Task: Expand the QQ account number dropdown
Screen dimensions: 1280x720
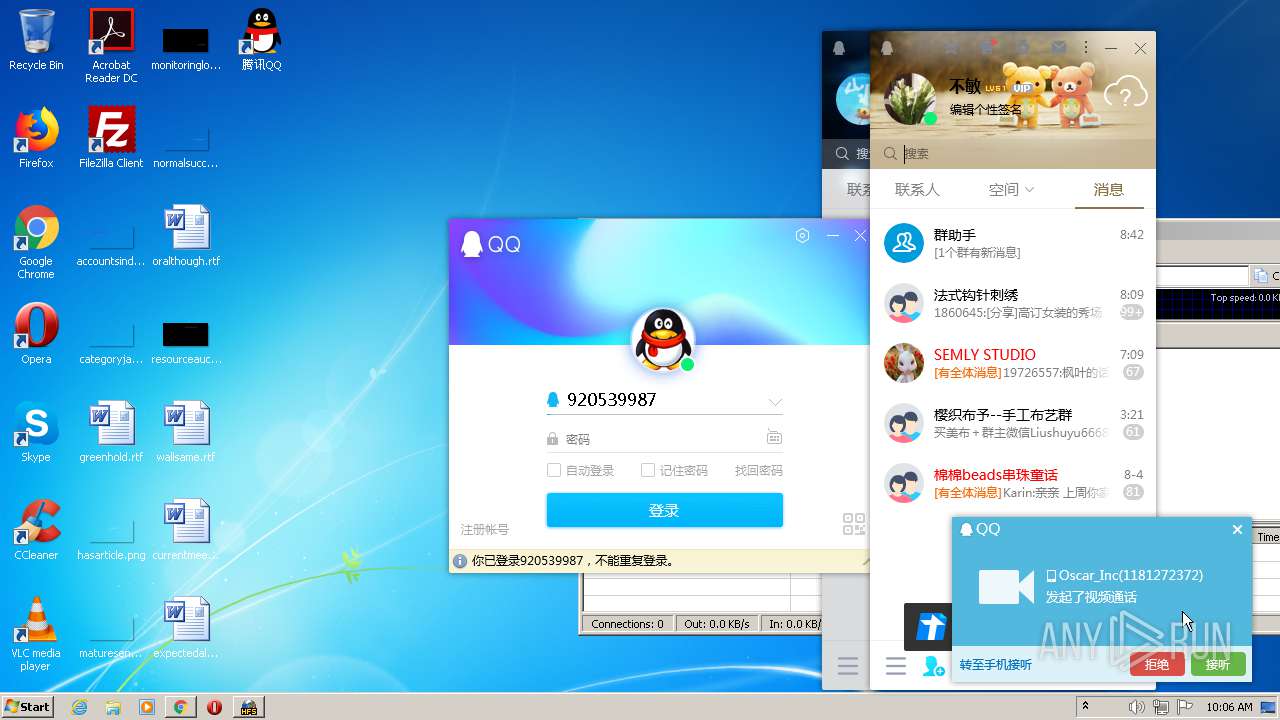Action: pos(775,402)
